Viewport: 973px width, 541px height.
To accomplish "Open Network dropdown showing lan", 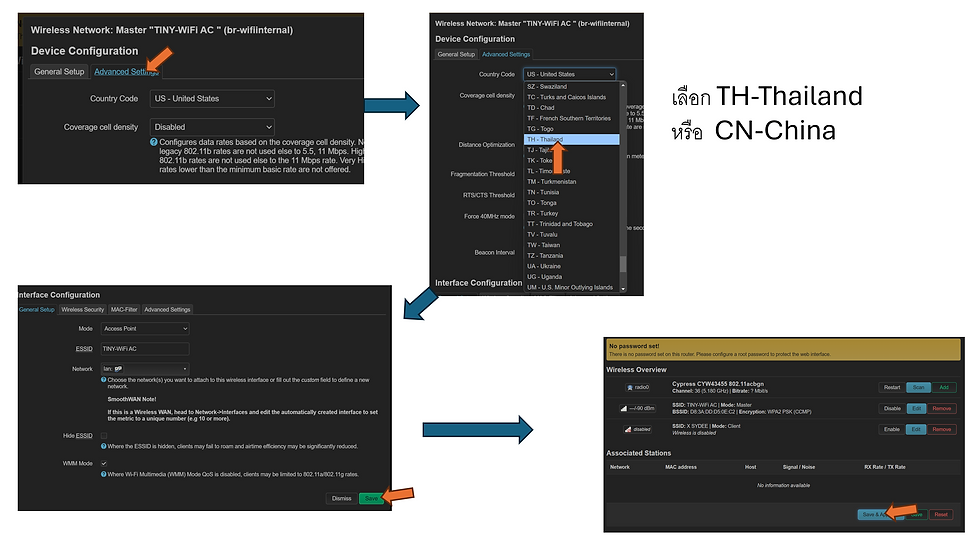I will [x=145, y=369].
